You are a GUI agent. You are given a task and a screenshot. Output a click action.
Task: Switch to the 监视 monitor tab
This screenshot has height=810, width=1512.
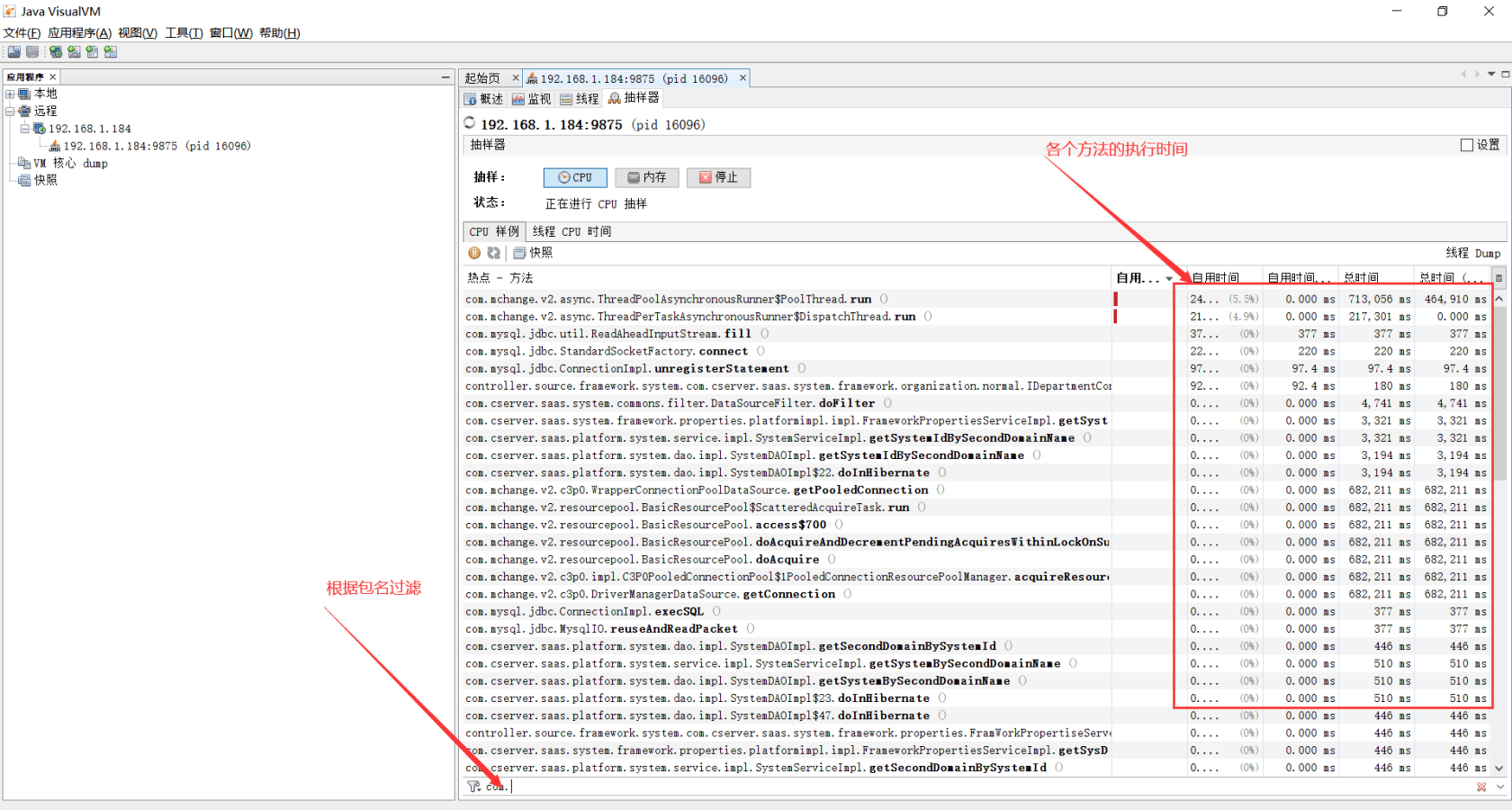coord(531,99)
